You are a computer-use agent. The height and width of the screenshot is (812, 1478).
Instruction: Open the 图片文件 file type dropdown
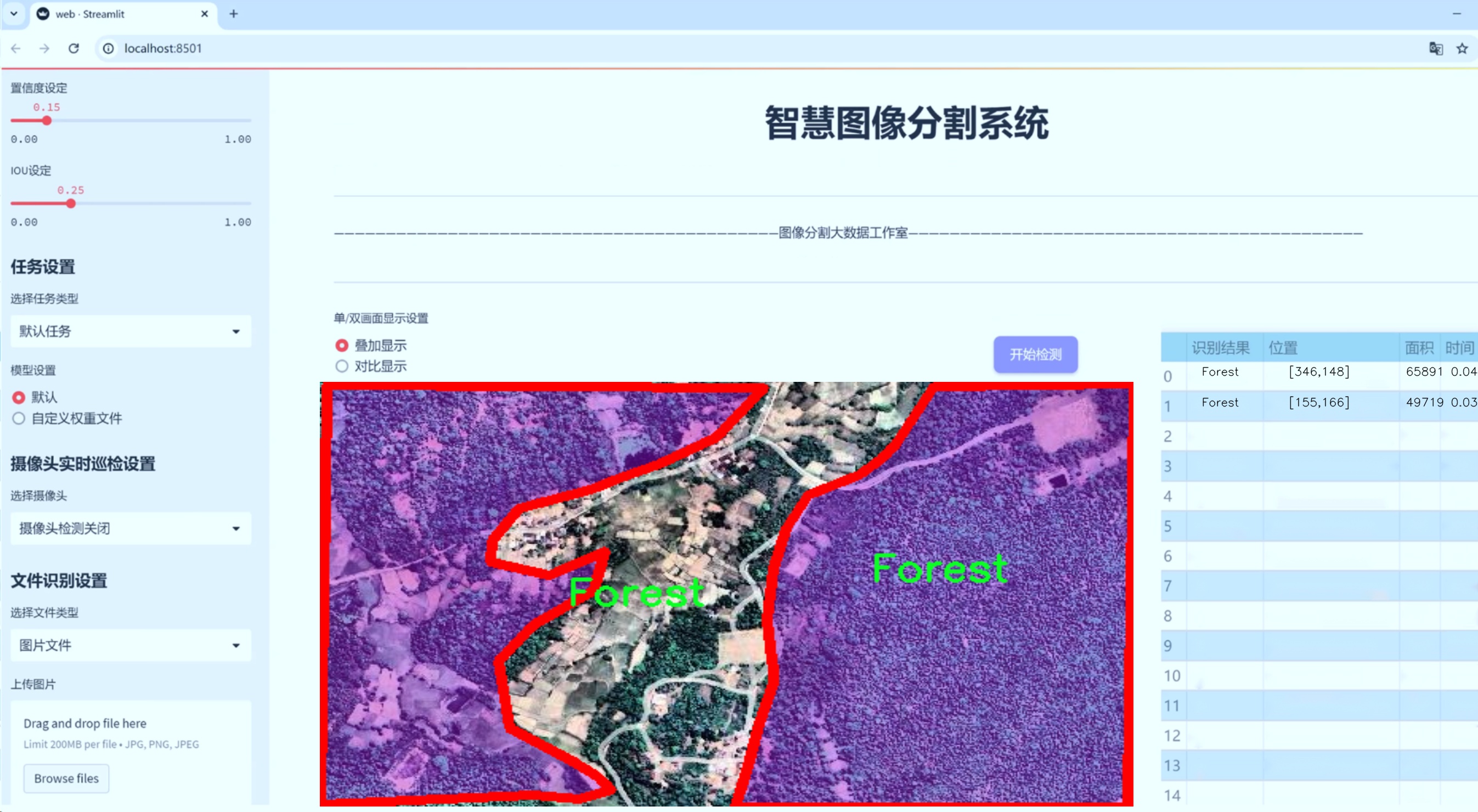[x=131, y=646]
